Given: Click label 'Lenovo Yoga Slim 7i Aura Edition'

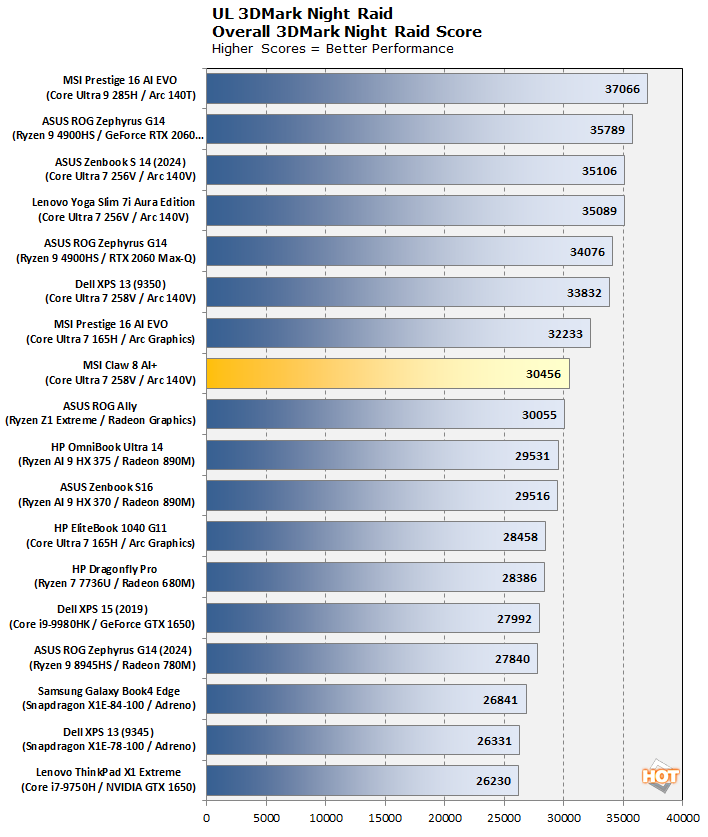Looking at the screenshot, I should tap(113, 202).
